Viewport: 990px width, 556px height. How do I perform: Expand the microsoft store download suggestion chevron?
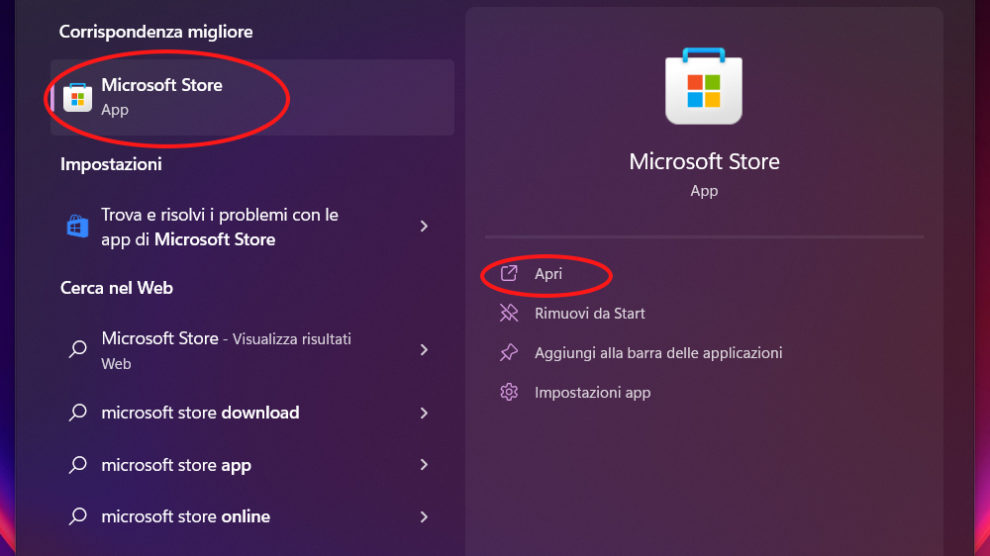pos(424,413)
